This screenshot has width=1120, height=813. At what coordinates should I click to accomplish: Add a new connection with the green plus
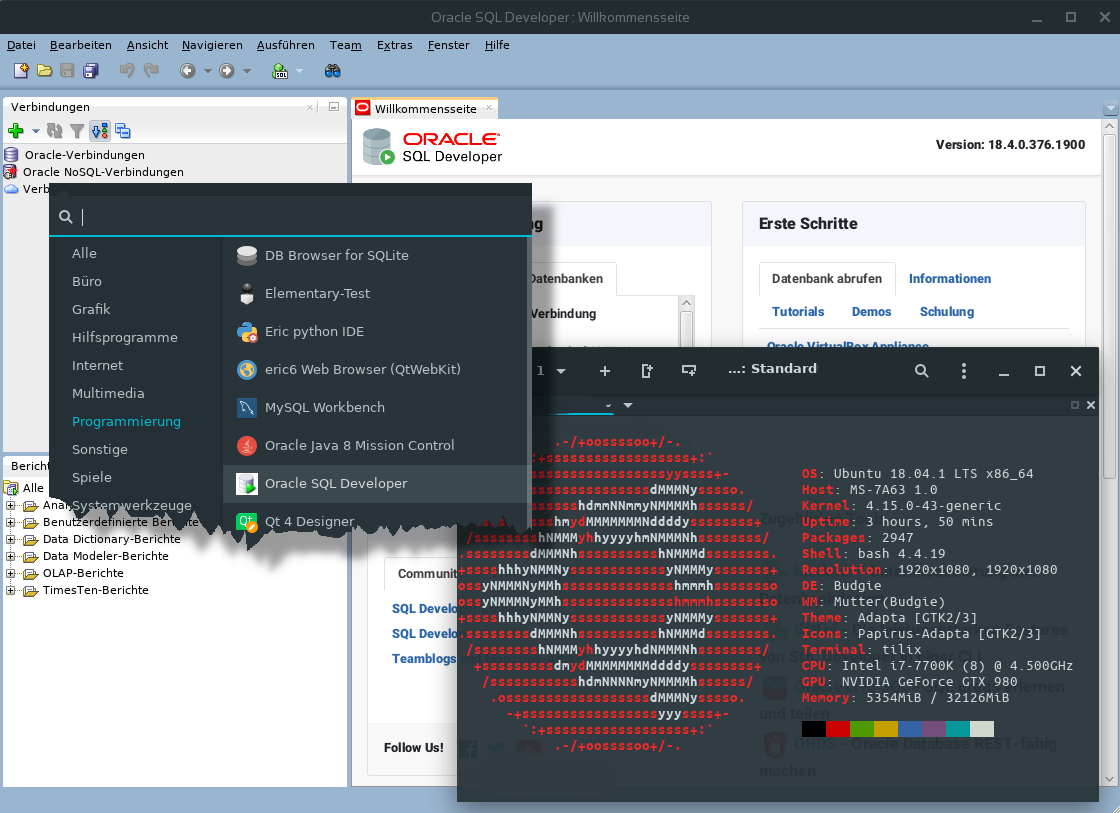(16, 131)
